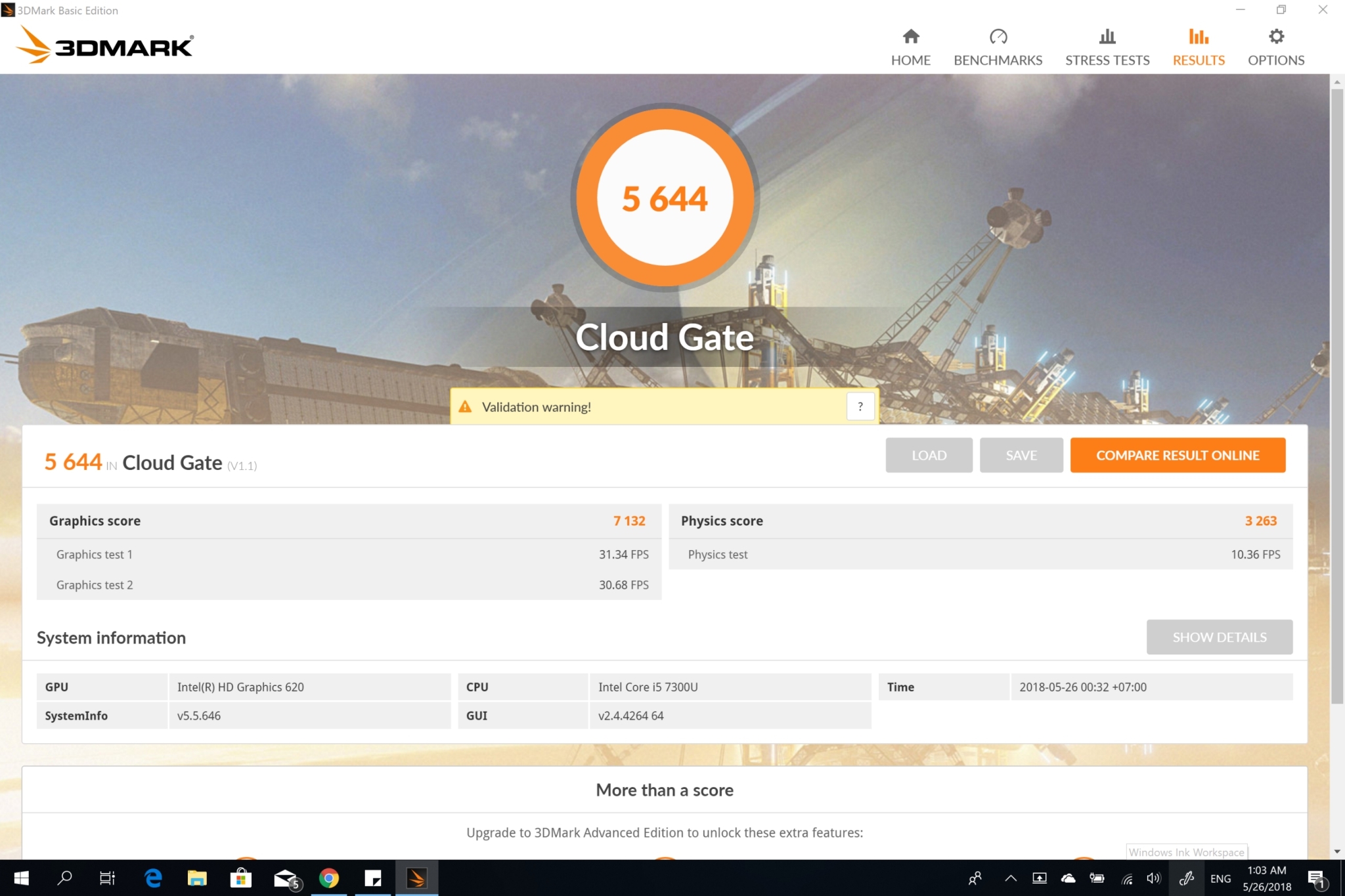Click GUI version v2.4.4264 64
The height and width of the screenshot is (896, 1345).
tap(630, 715)
